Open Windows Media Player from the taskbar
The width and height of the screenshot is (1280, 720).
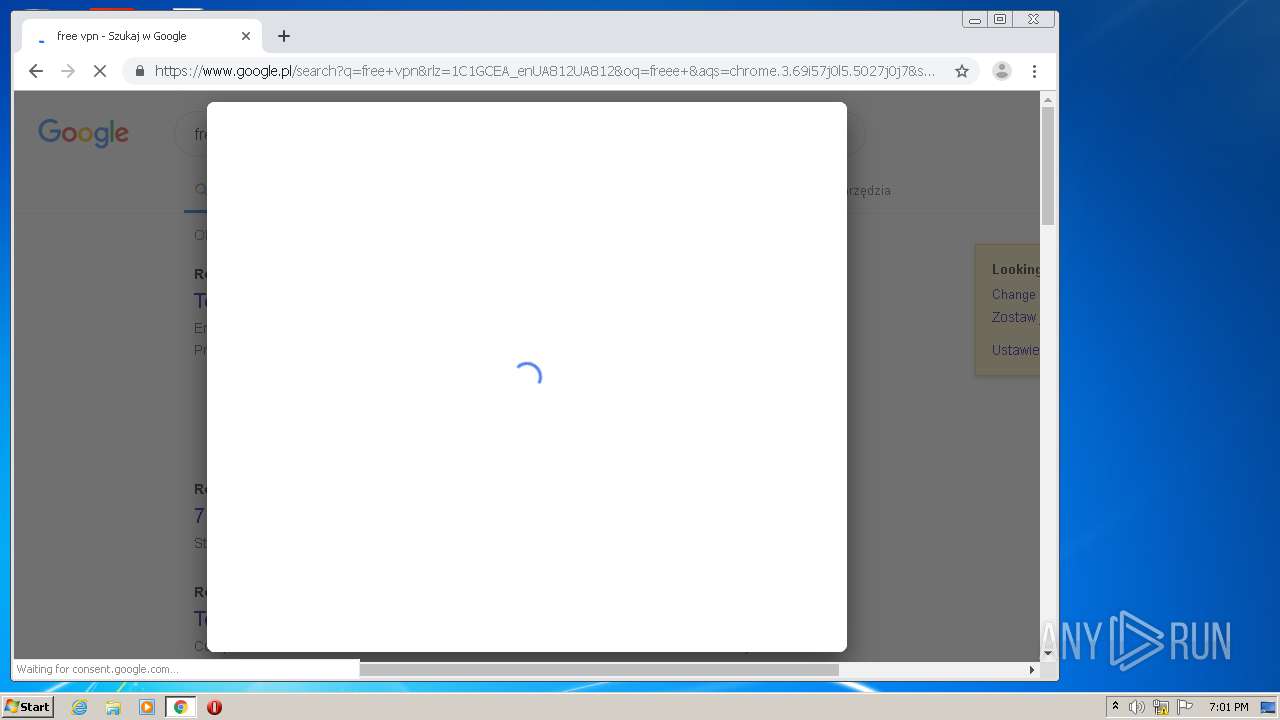(x=147, y=707)
